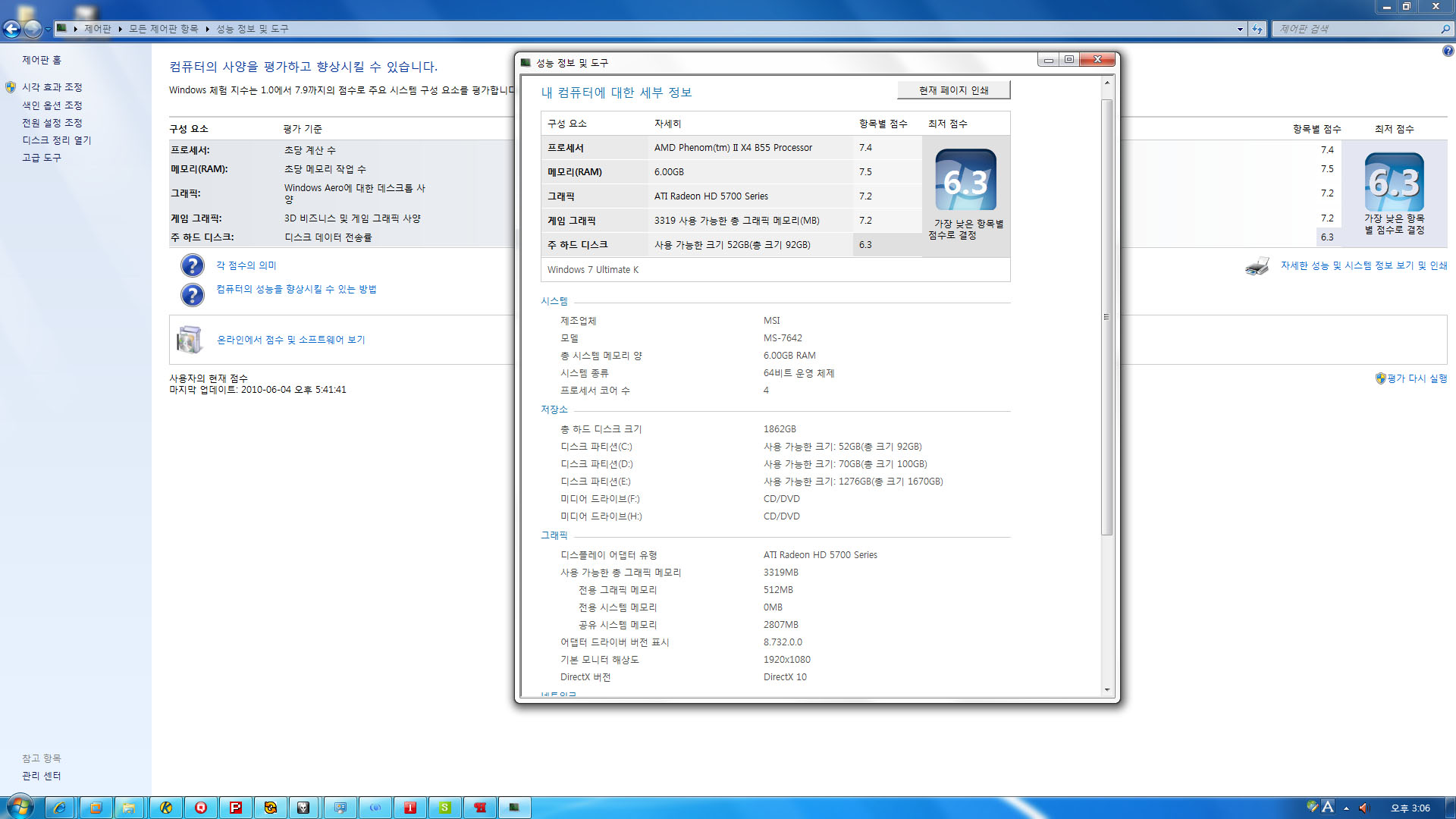
Task: Open the address bar history dropdown
Action: (1240, 30)
